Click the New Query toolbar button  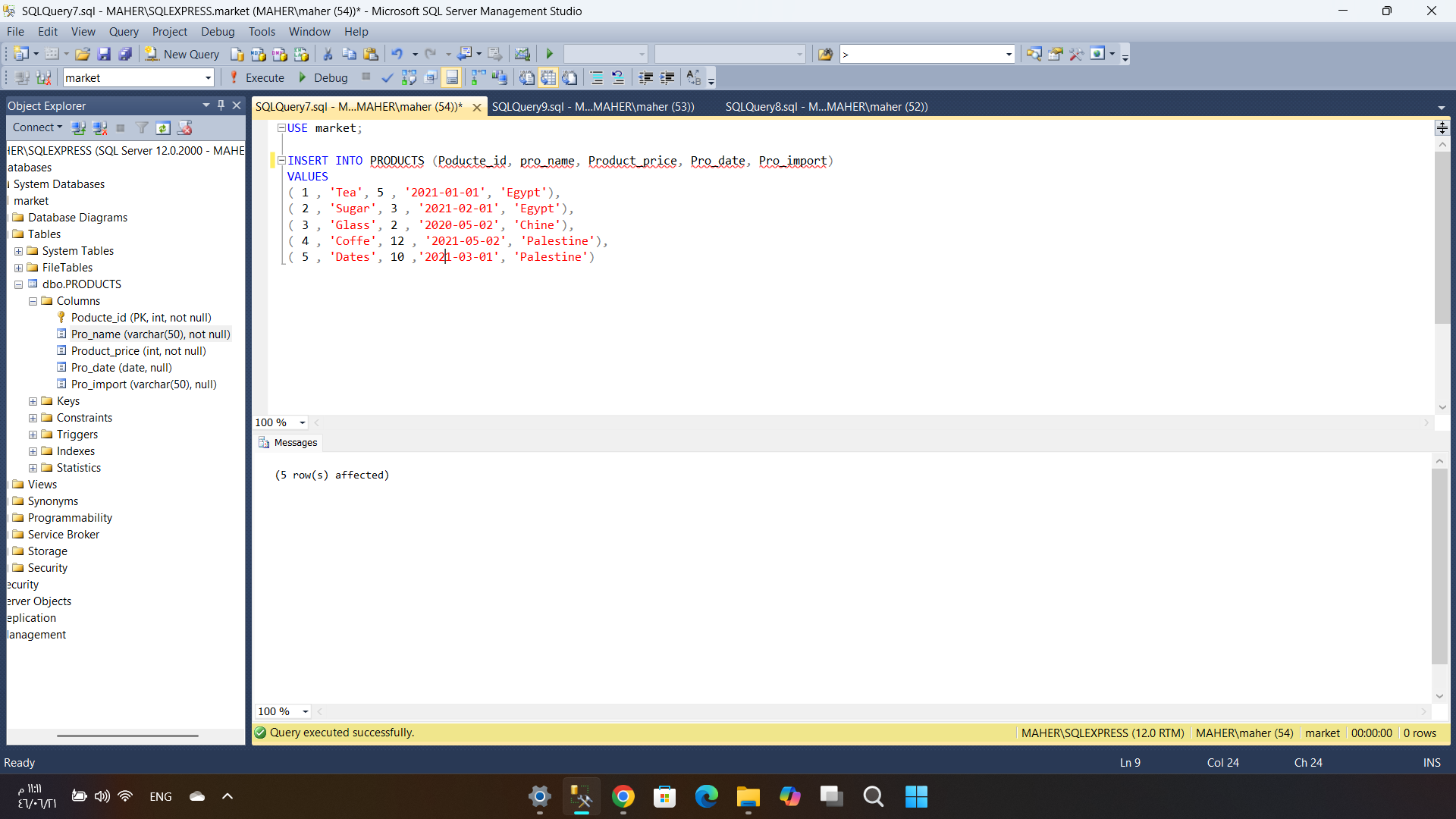click(182, 54)
